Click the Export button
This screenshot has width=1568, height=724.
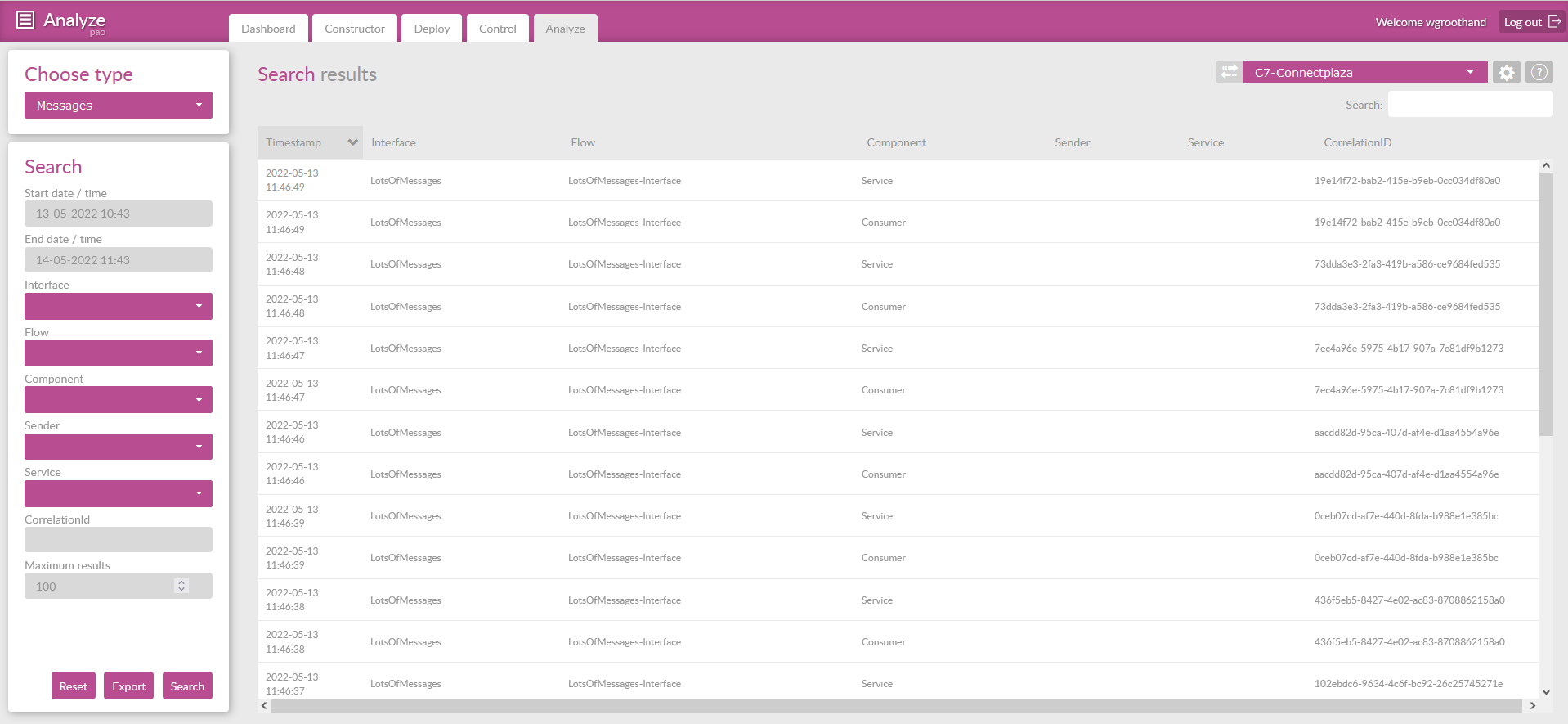point(128,686)
